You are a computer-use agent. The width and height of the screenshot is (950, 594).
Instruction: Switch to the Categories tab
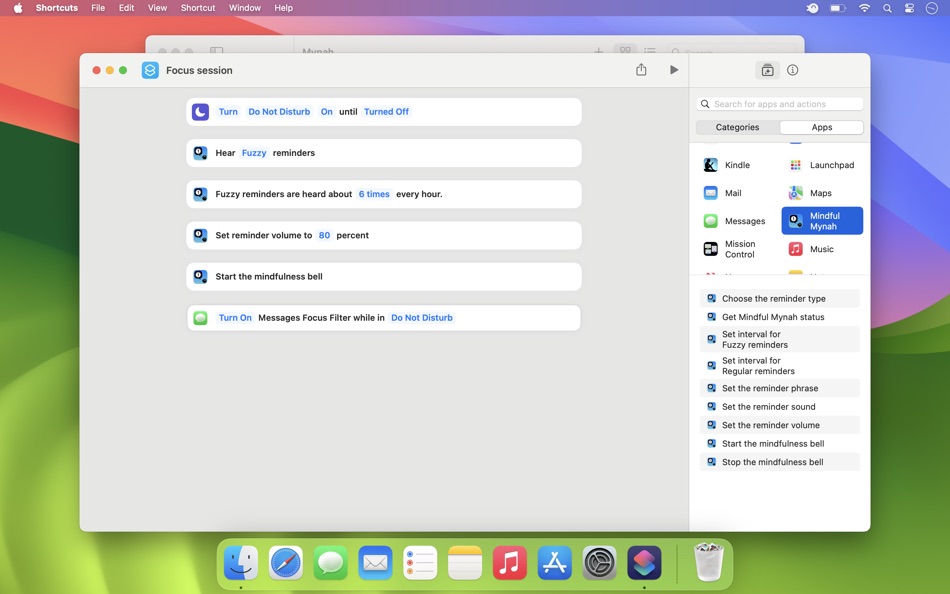pyautogui.click(x=737, y=127)
